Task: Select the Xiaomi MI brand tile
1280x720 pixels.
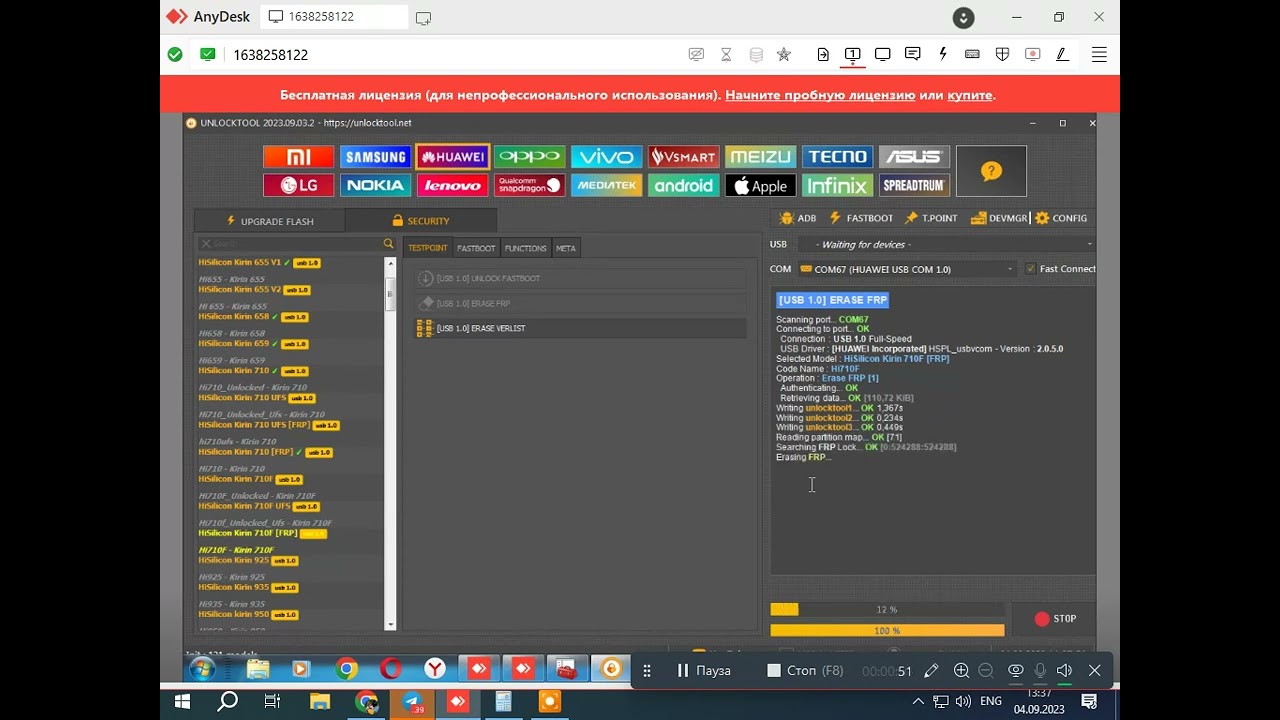Action: click(298, 157)
